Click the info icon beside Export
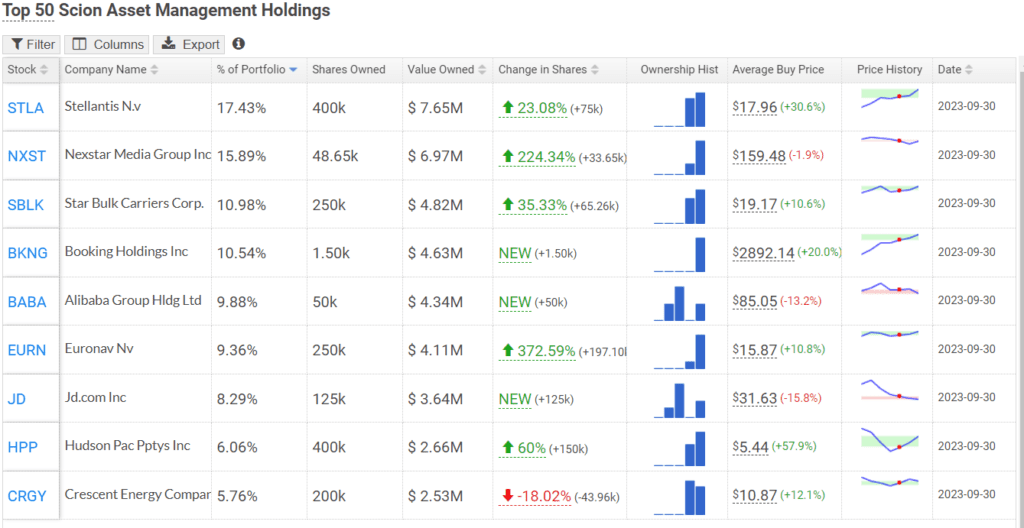 click(x=238, y=44)
